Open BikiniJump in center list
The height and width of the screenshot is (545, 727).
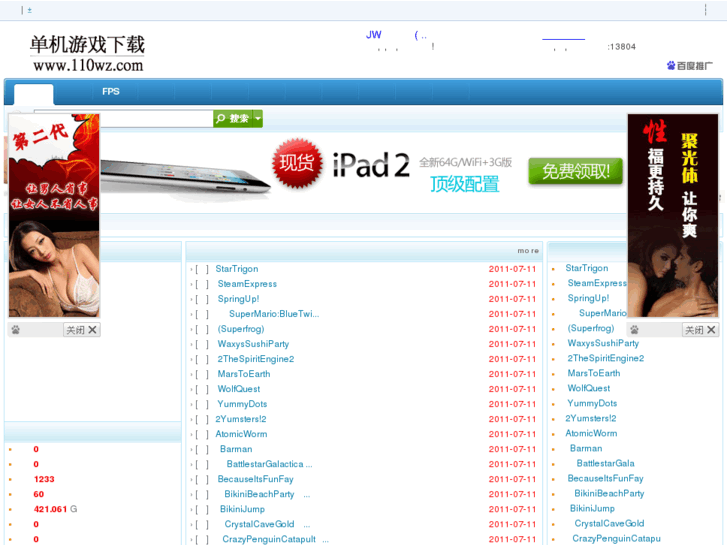242,509
